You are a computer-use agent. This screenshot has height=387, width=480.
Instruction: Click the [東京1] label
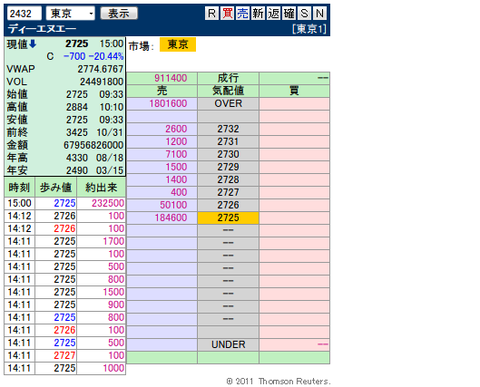point(309,29)
